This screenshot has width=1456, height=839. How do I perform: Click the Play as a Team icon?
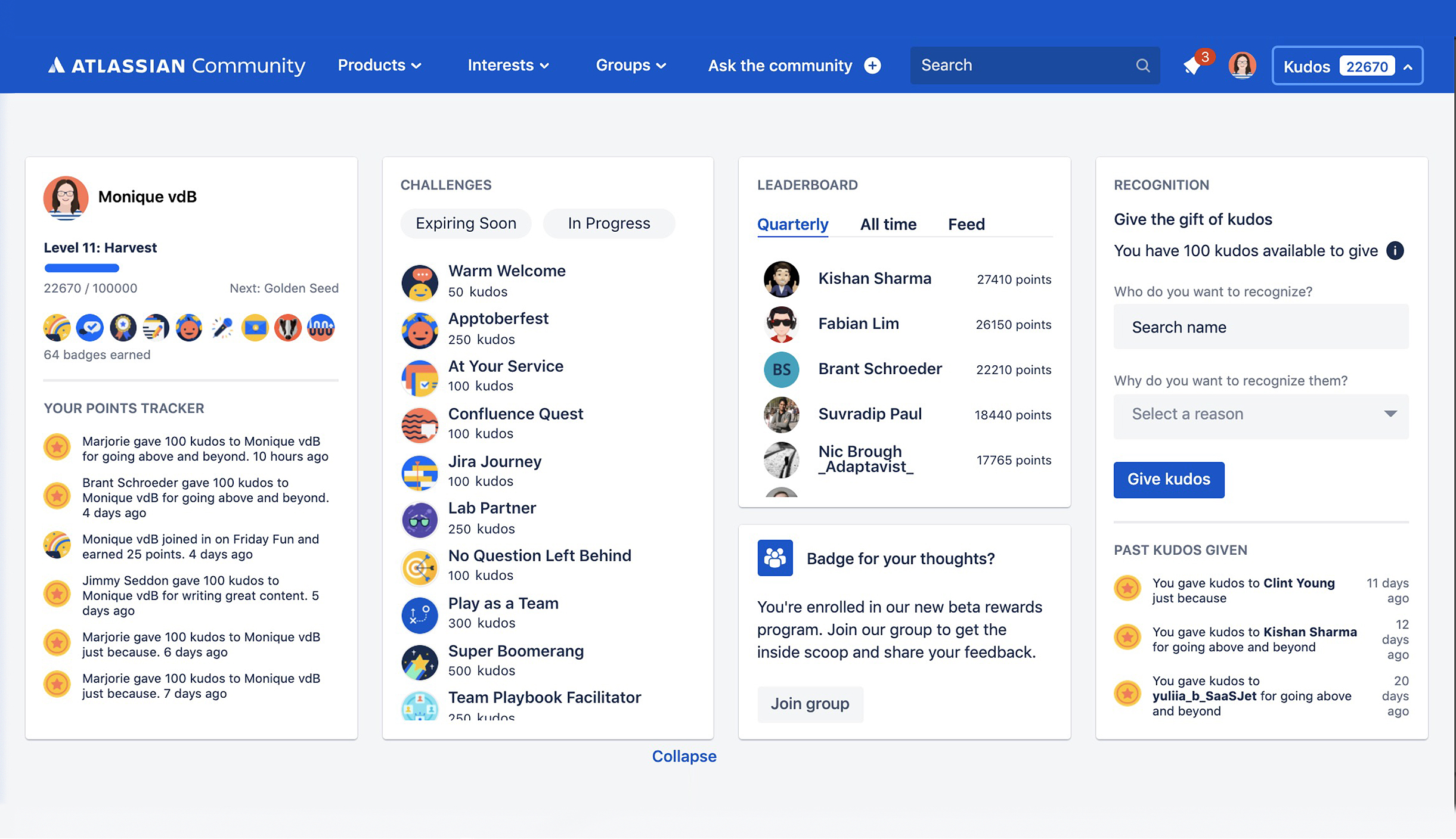[x=419, y=614]
